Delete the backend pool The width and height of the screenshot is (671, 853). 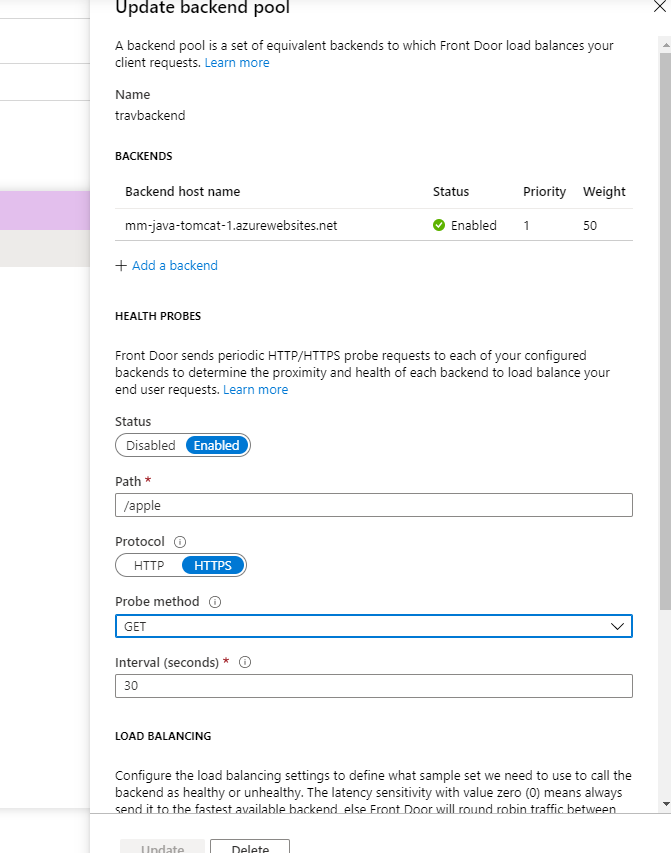(x=250, y=847)
